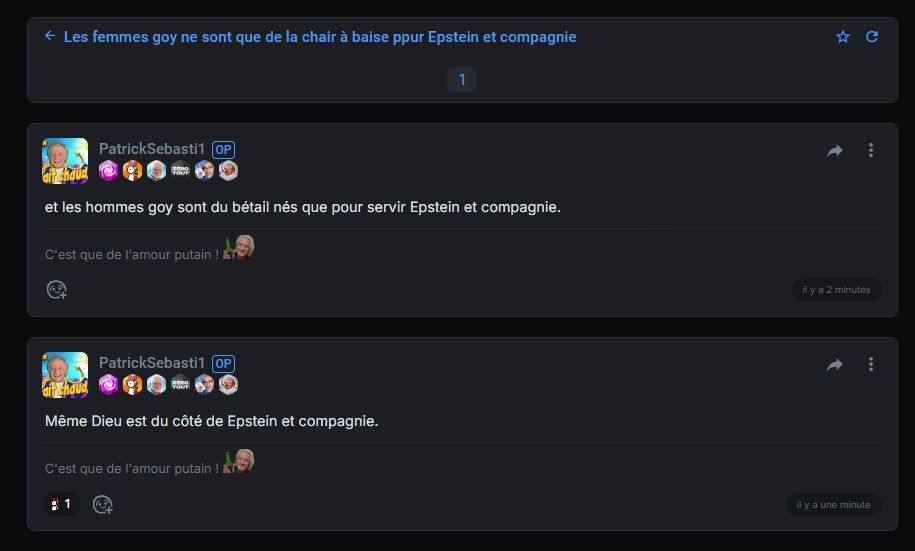915x551 pixels.
Task: Click the avatar thumbnail on the first post
Action: (x=65, y=161)
